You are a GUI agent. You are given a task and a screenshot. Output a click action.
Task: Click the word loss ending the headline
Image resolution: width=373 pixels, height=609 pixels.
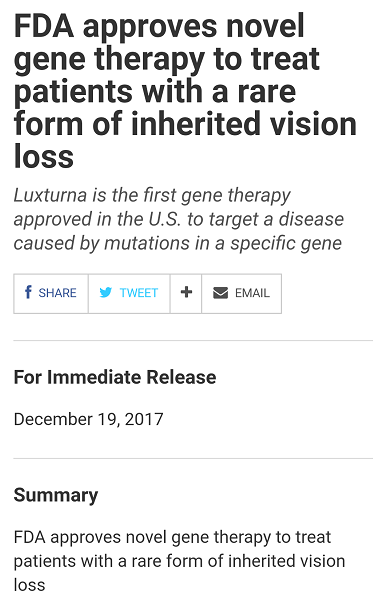click(44, 157)
